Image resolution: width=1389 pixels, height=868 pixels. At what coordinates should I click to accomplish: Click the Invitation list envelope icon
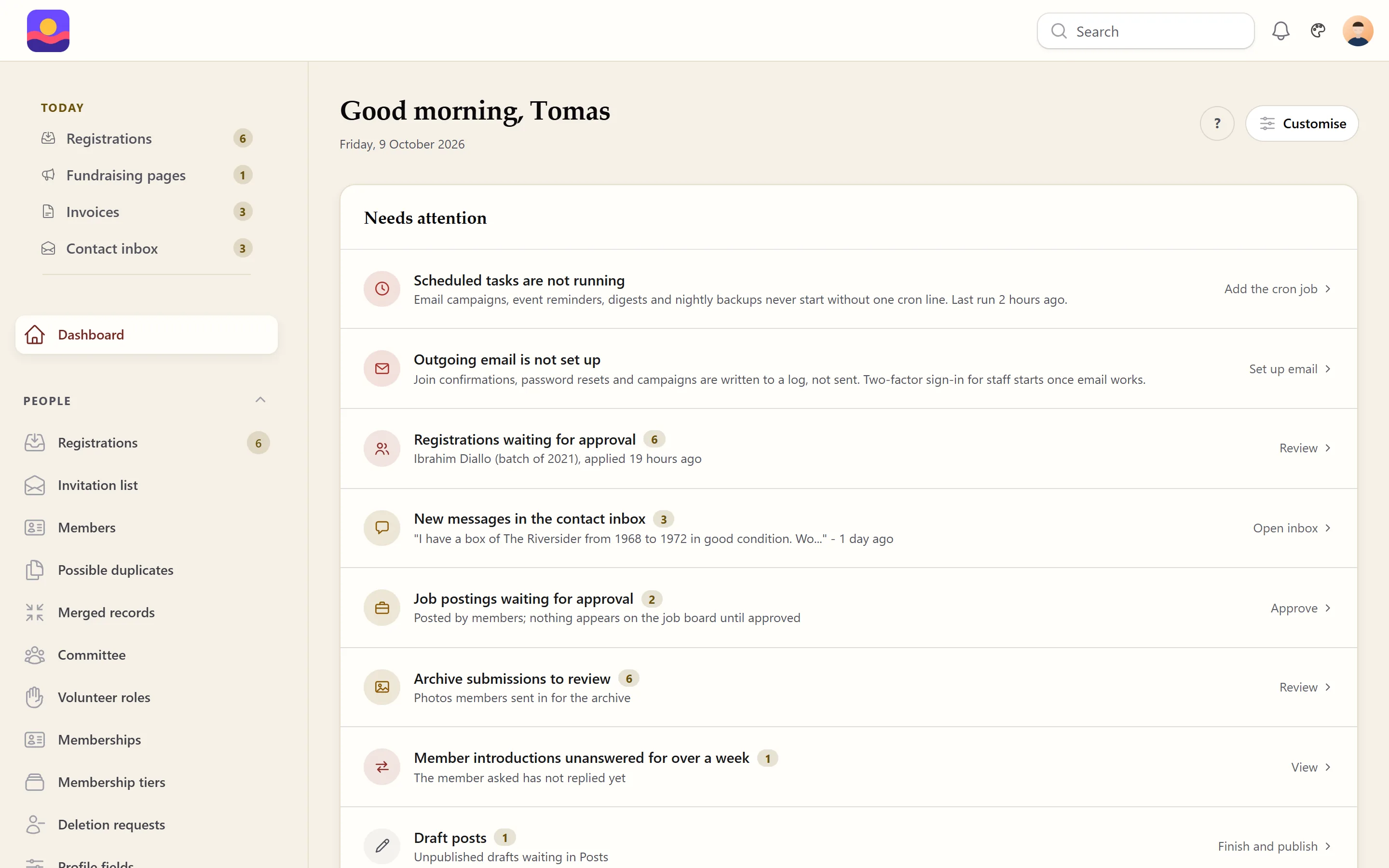coord(34,485)
